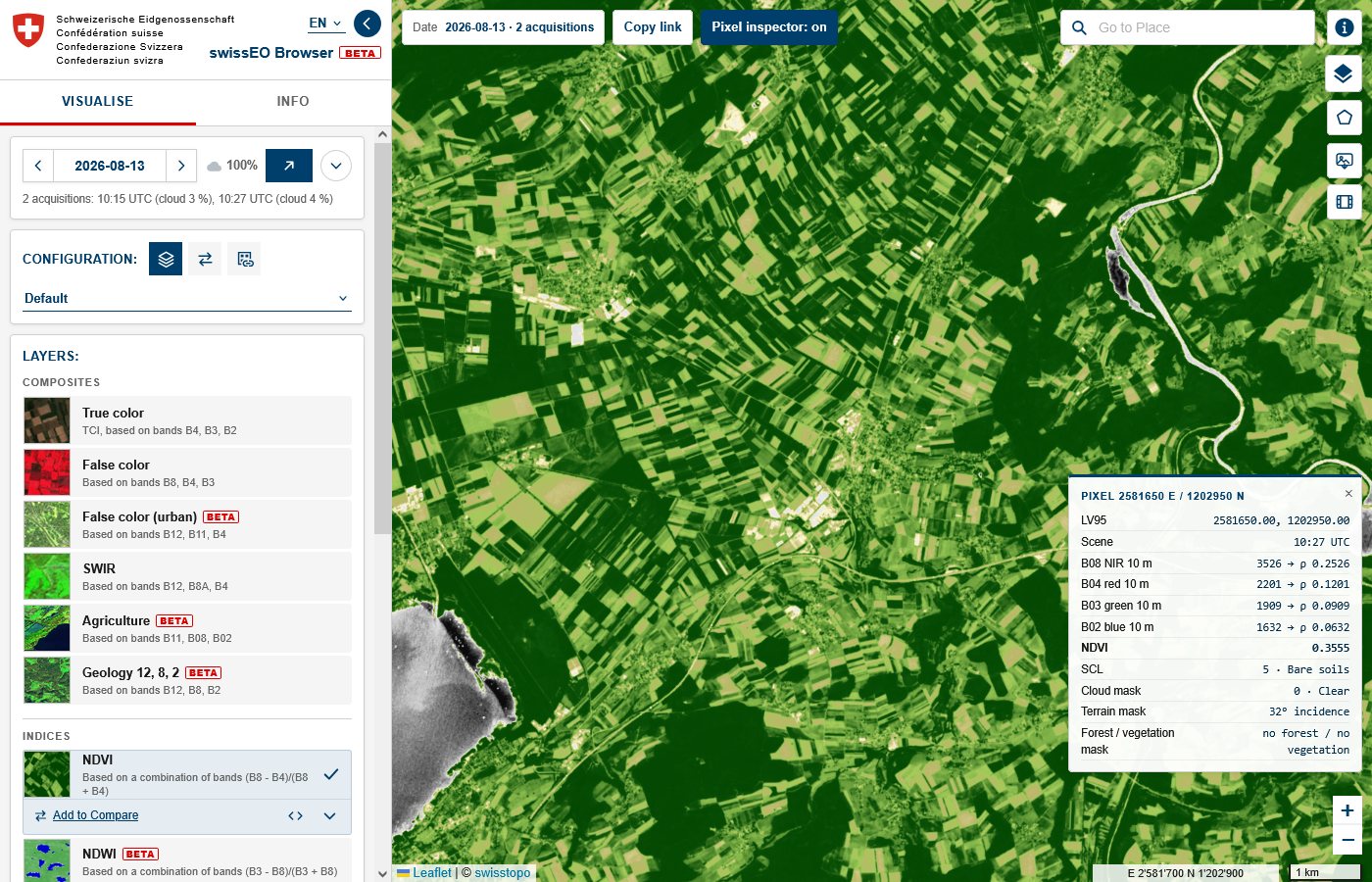Open the Leaflet attribution link
The width and height of the screenshot is (1372, 882).
[432, 873]
